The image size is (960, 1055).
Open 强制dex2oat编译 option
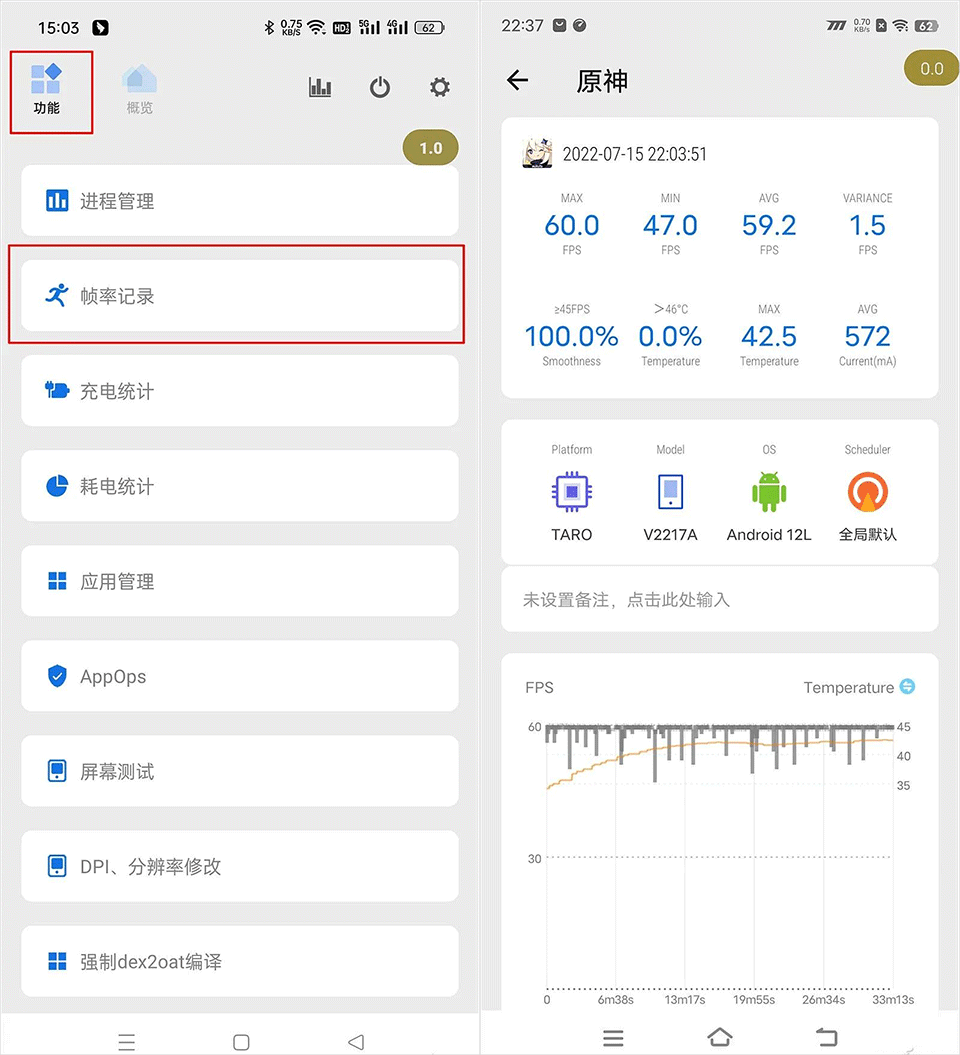point(239,961)
